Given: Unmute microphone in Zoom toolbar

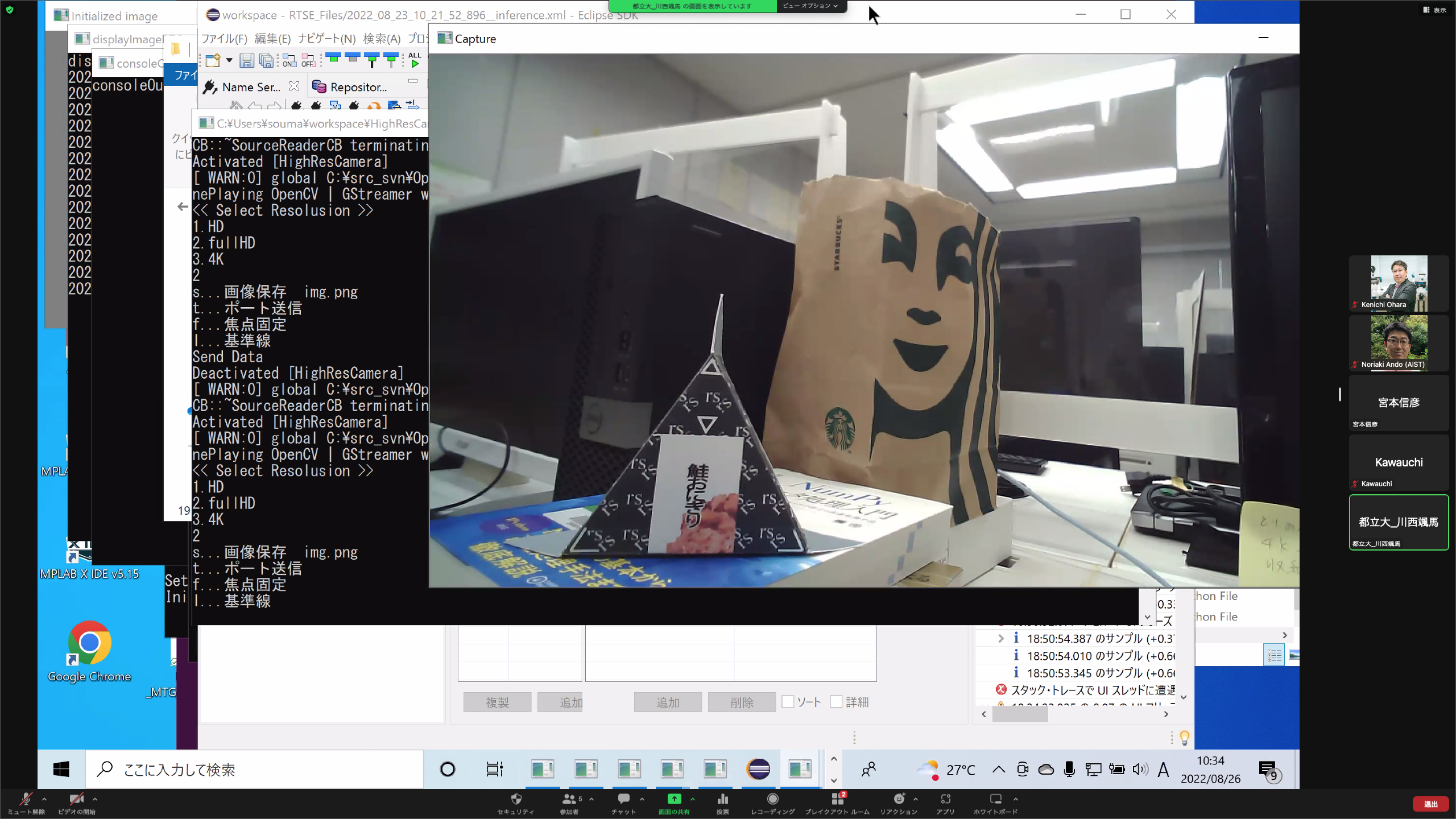Looking at the screenshot, I should [26, 803].
